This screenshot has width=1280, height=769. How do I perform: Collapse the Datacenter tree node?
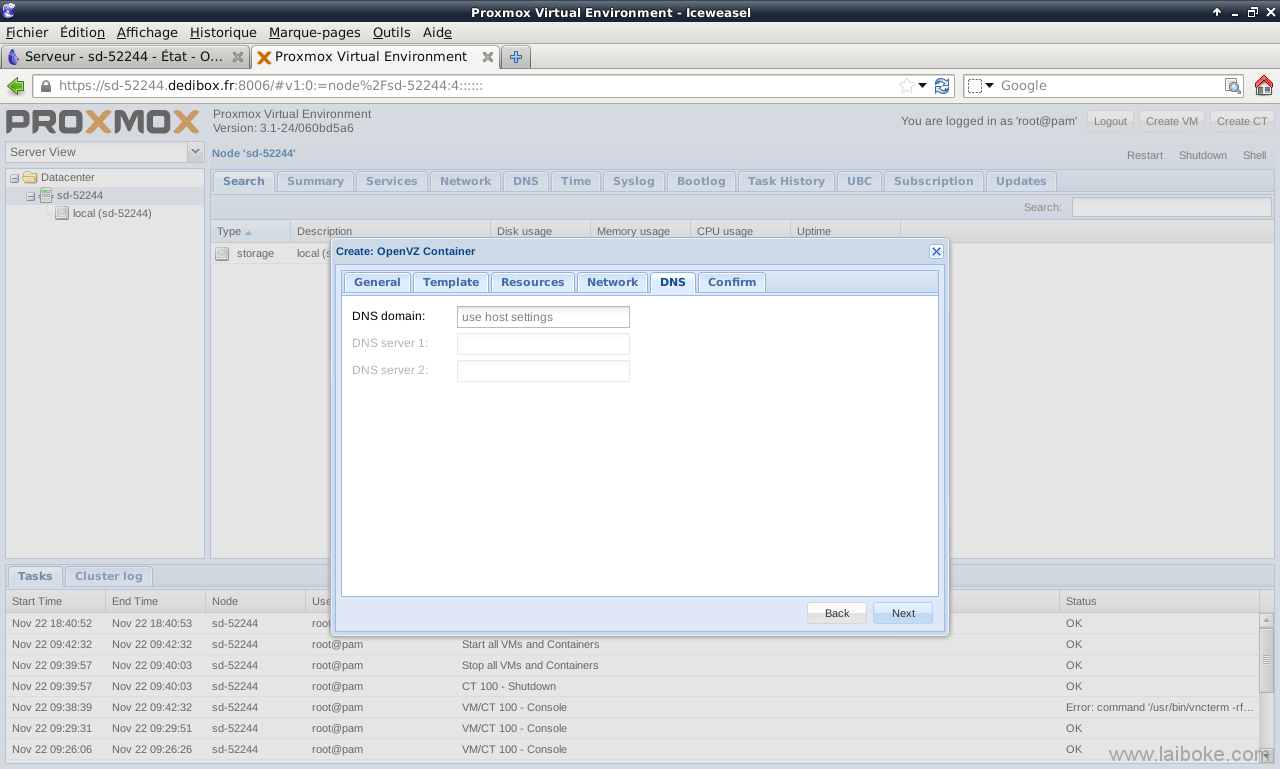14,178
